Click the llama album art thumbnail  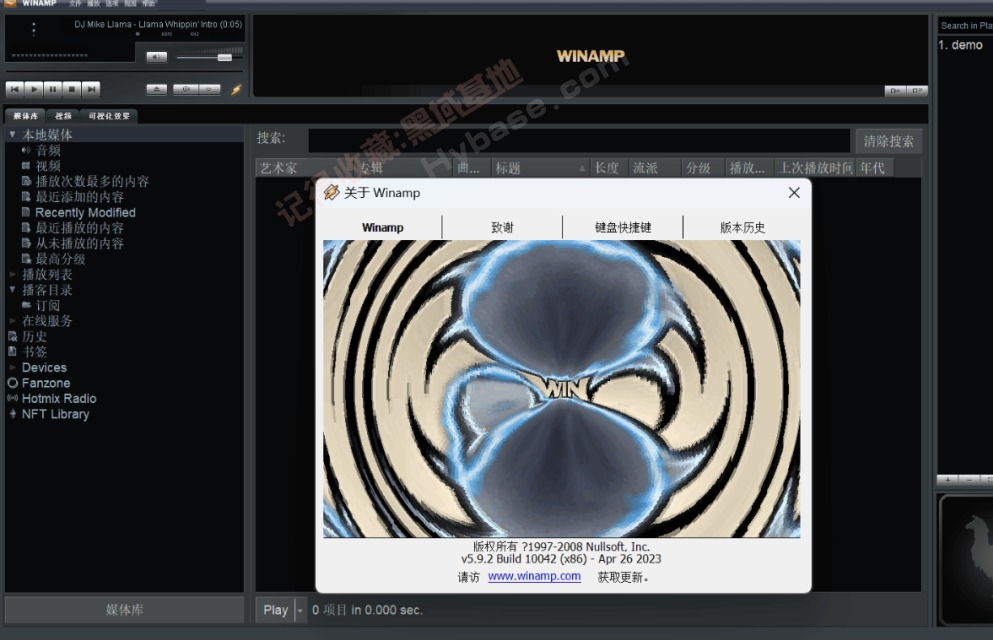pos(968,560)
